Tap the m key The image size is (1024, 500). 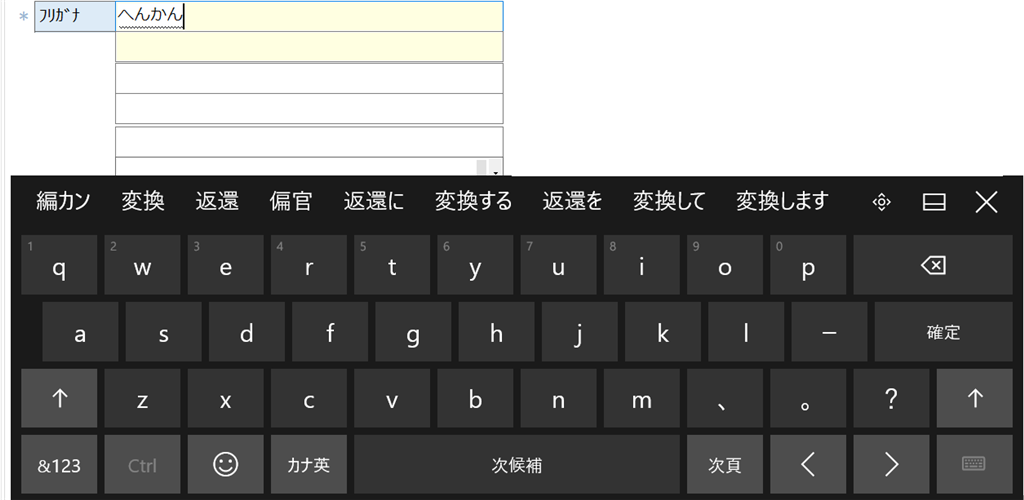[x=641, y=398]
